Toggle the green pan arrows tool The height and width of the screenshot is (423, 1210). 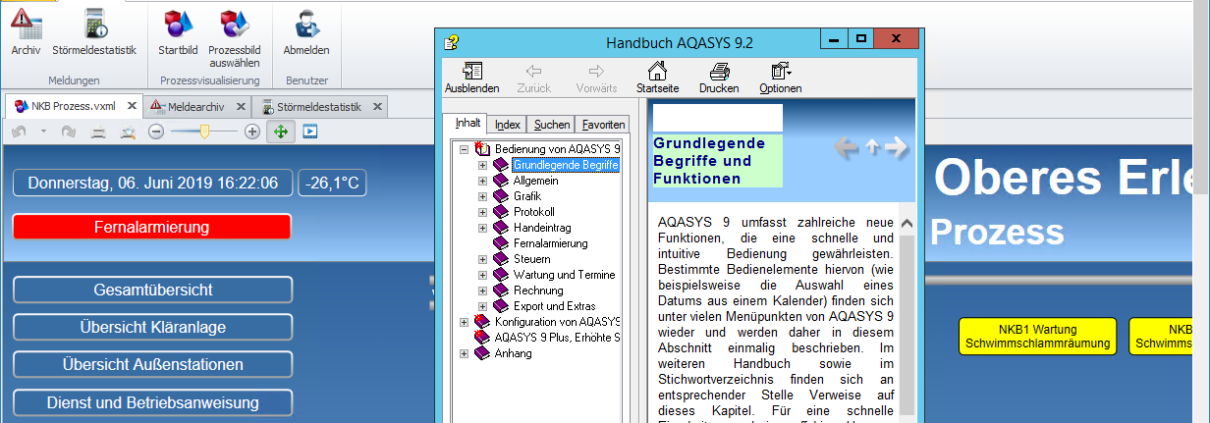[281, 131]
